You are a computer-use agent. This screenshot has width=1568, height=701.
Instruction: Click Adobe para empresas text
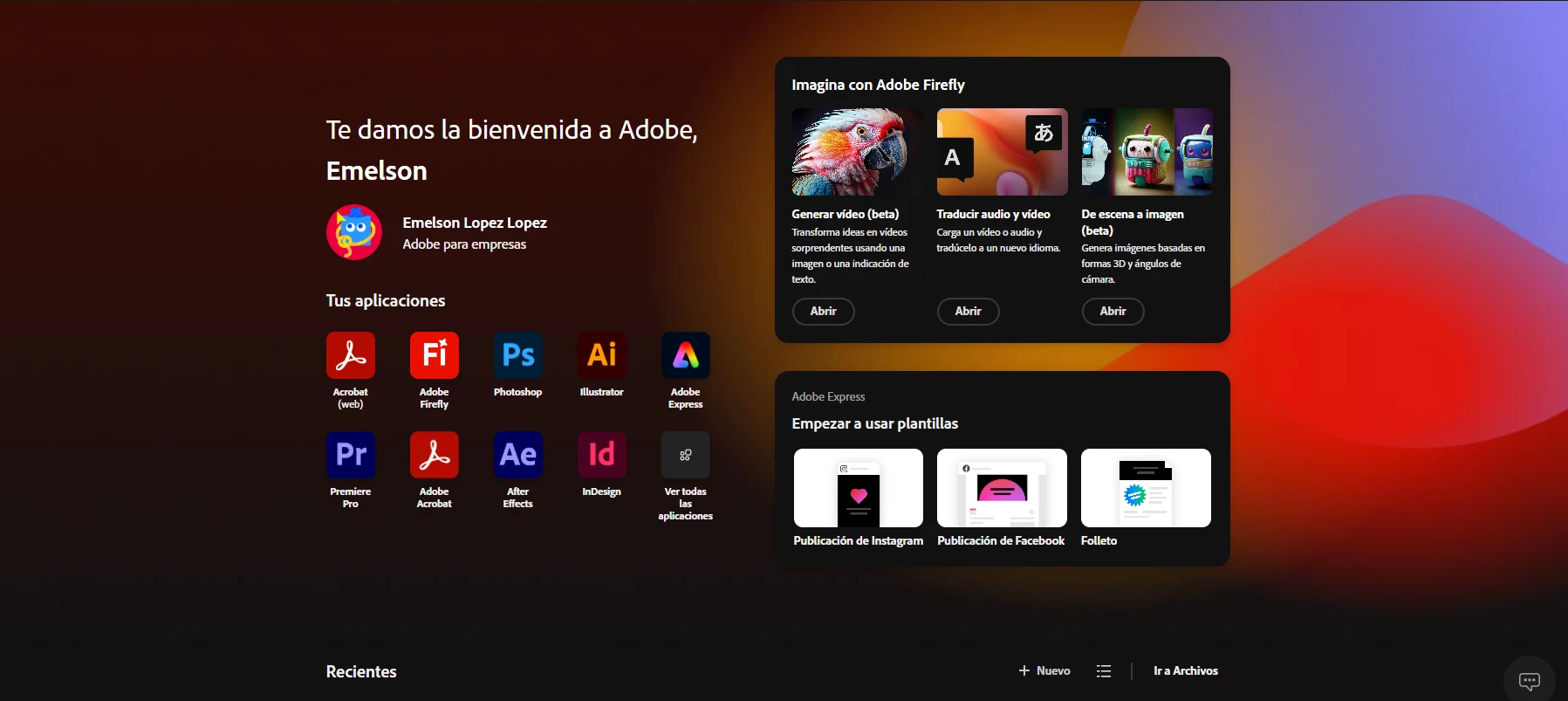[464, 244]
